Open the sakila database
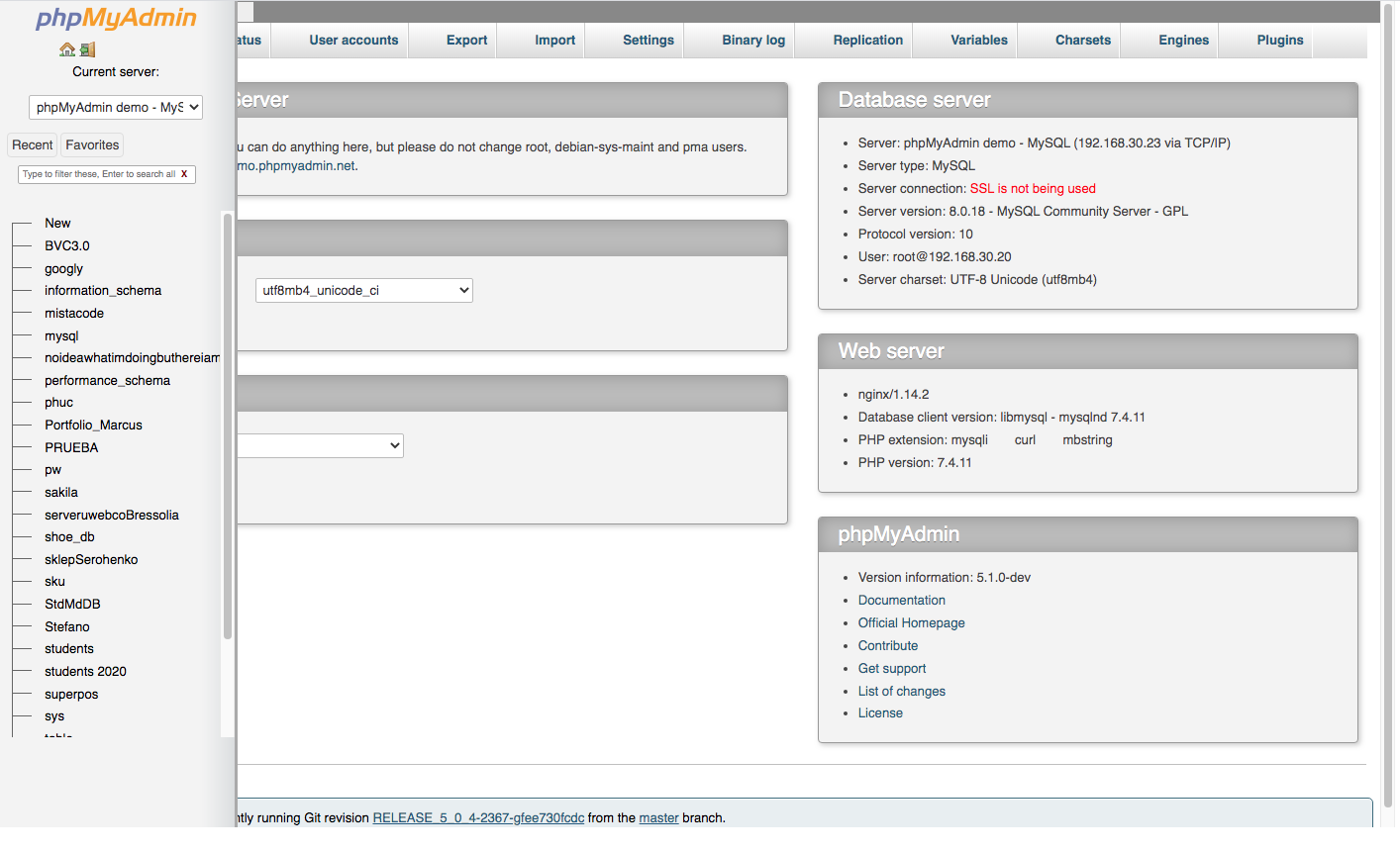This screenshot has width=1400, height=853. click(x=60, y=492)
